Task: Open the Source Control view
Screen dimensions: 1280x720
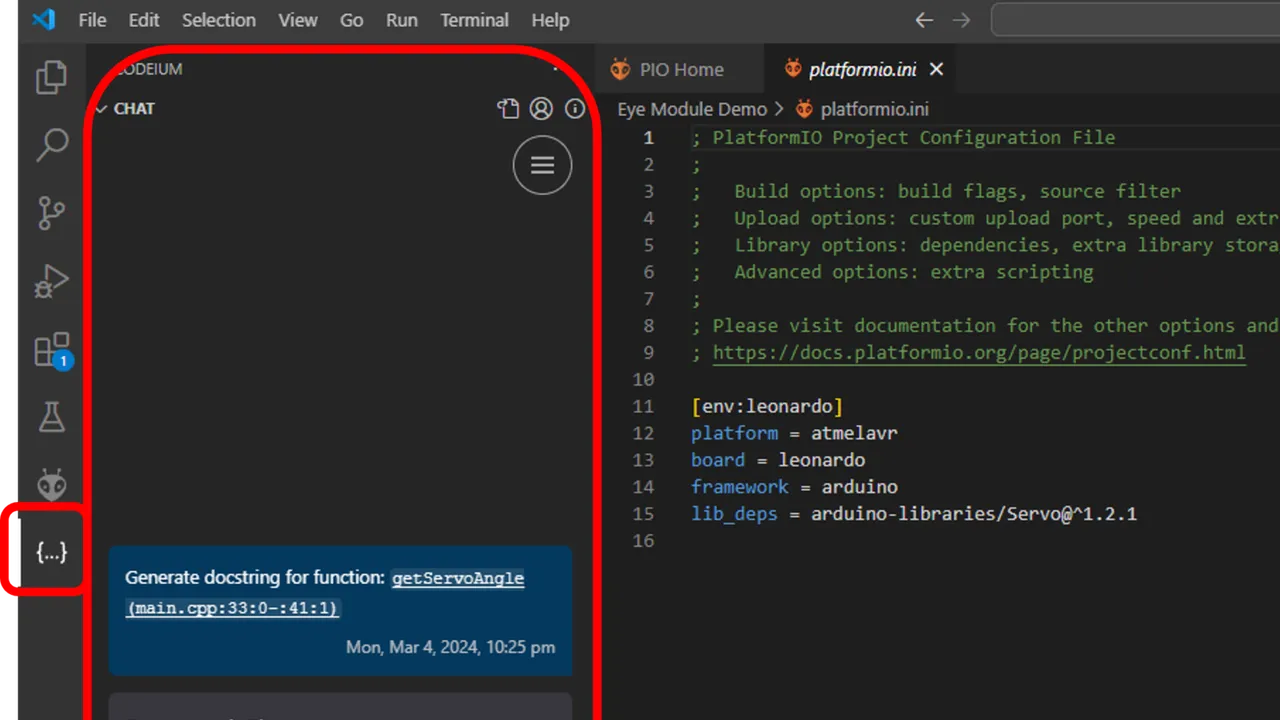Action: tap(51, 213)
